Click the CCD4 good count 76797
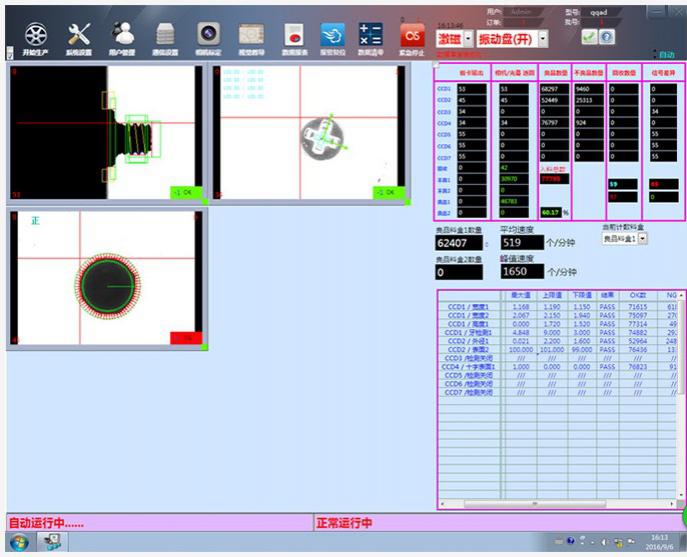This screenshot has width=687, height=557. pyautogui.click(x=554, y=123)
